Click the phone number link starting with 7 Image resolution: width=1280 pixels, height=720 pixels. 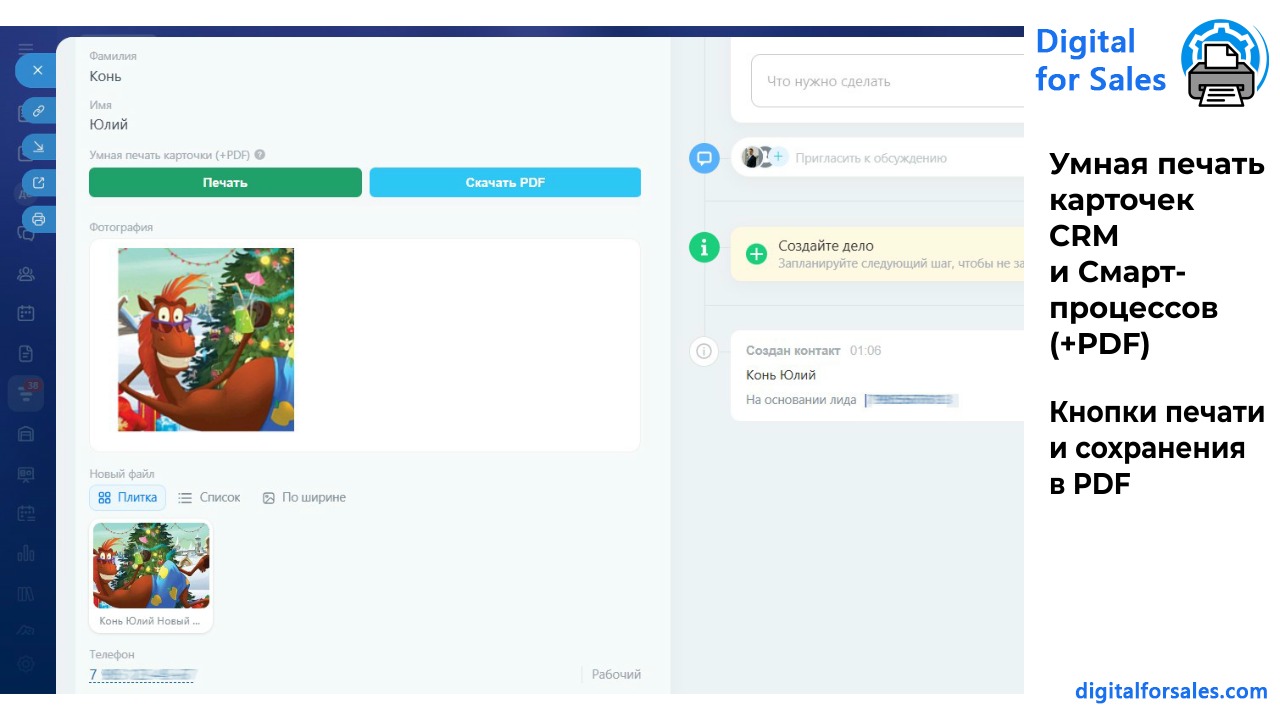click(141, 675)
